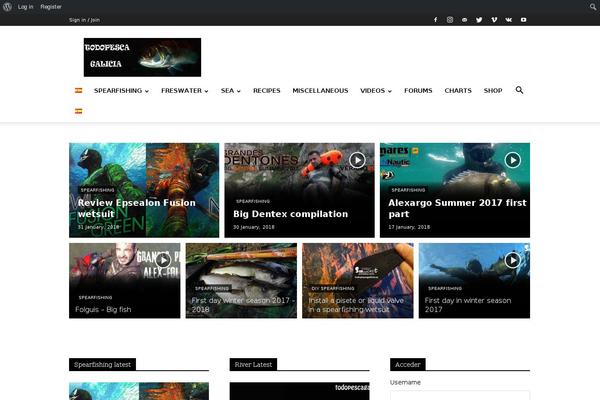Visit the Facebook profile icon

(x=435, y=20)
